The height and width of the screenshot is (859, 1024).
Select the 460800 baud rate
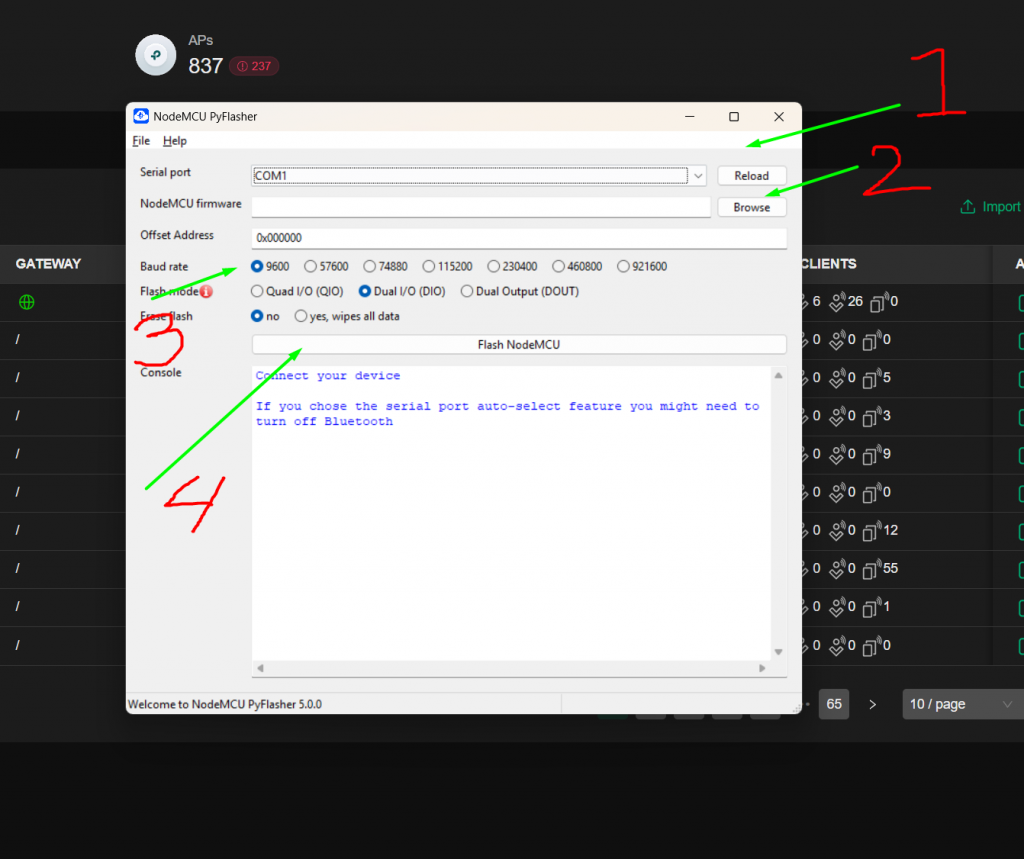pyautogui.click(x=558, y=267)
